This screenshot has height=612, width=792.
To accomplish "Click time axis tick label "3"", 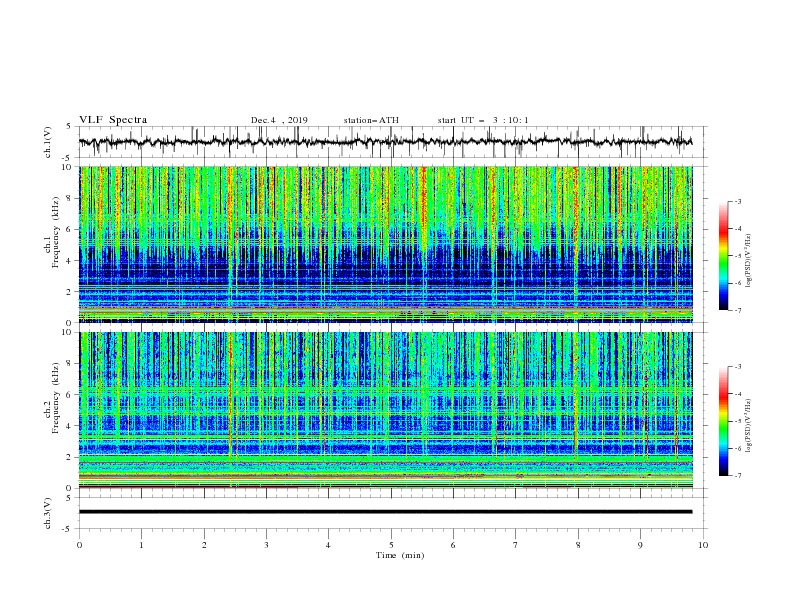I will pos(266,545).
